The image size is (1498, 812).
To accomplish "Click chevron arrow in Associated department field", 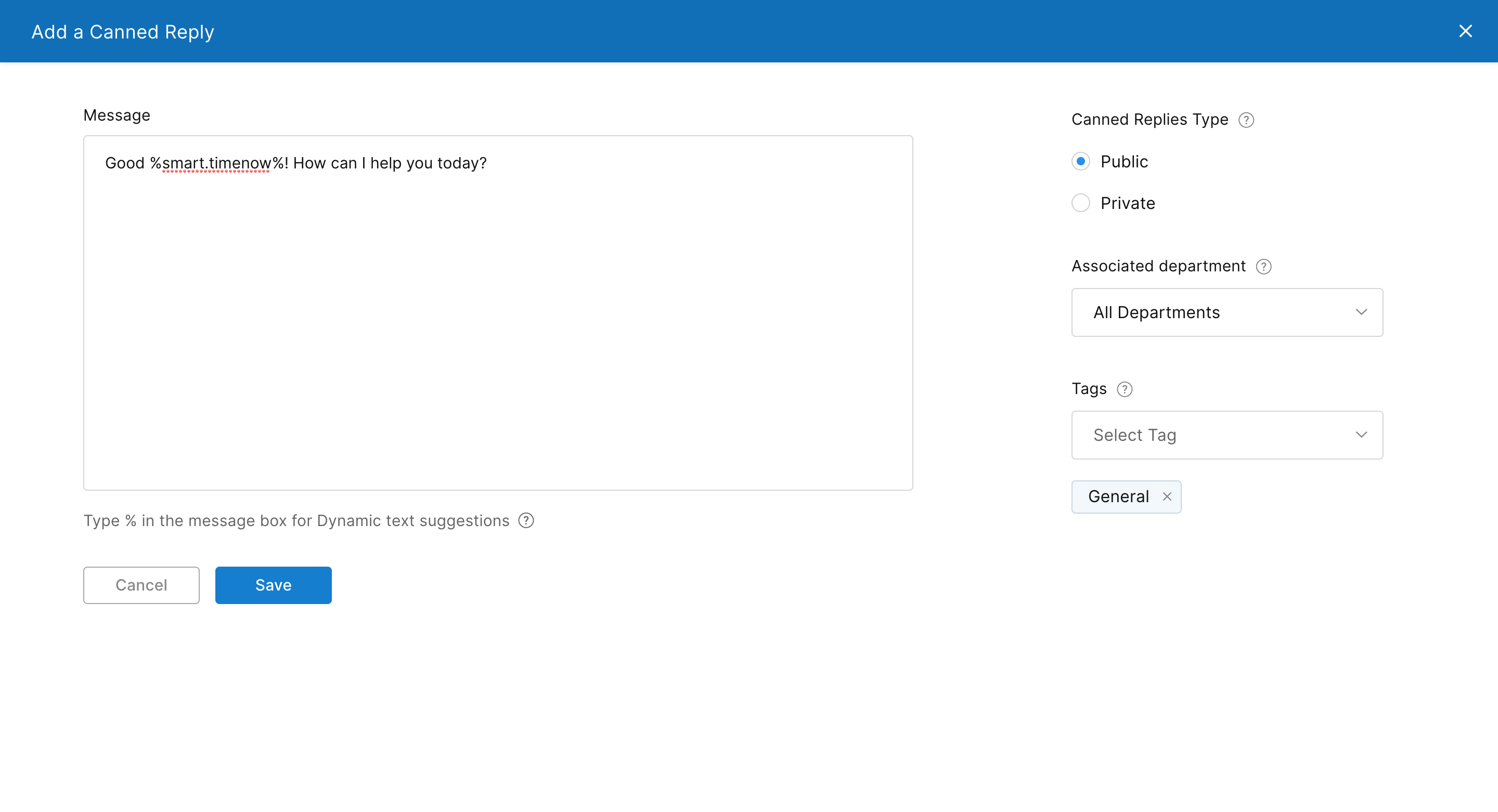I will [x=1361, y=312].
